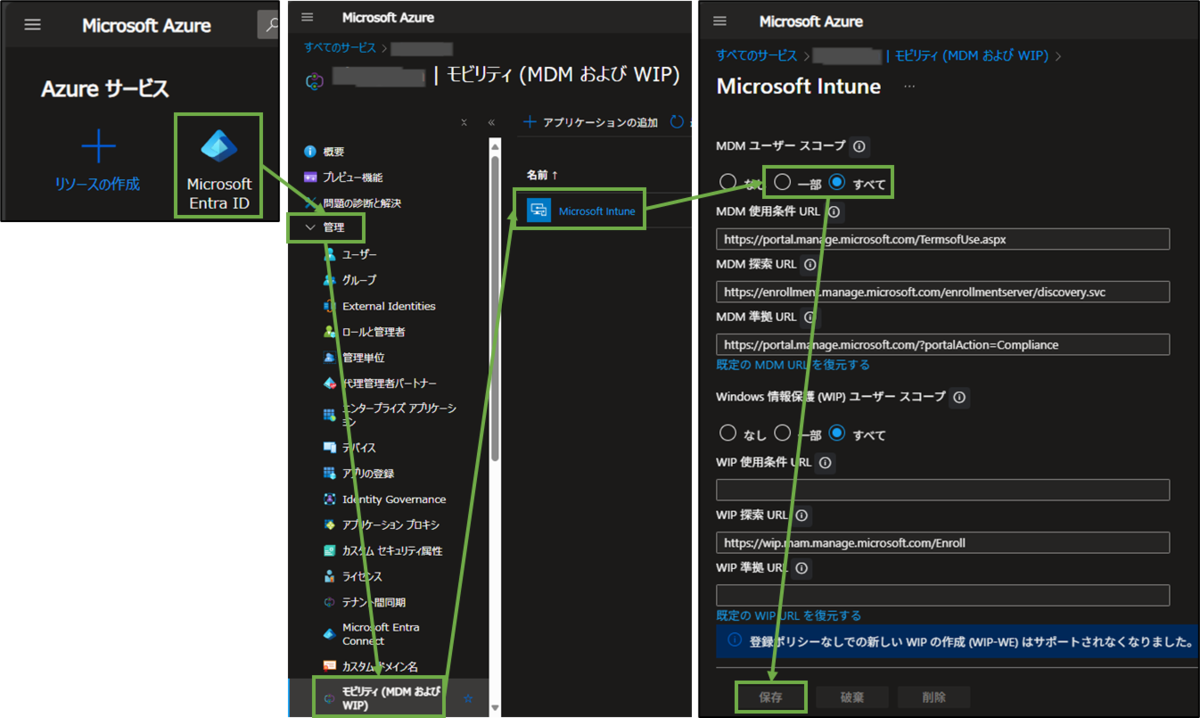The height and width of the screenshot is (718, 1200).
Task: Open 概要 menu item
Action: coord(333,151)
